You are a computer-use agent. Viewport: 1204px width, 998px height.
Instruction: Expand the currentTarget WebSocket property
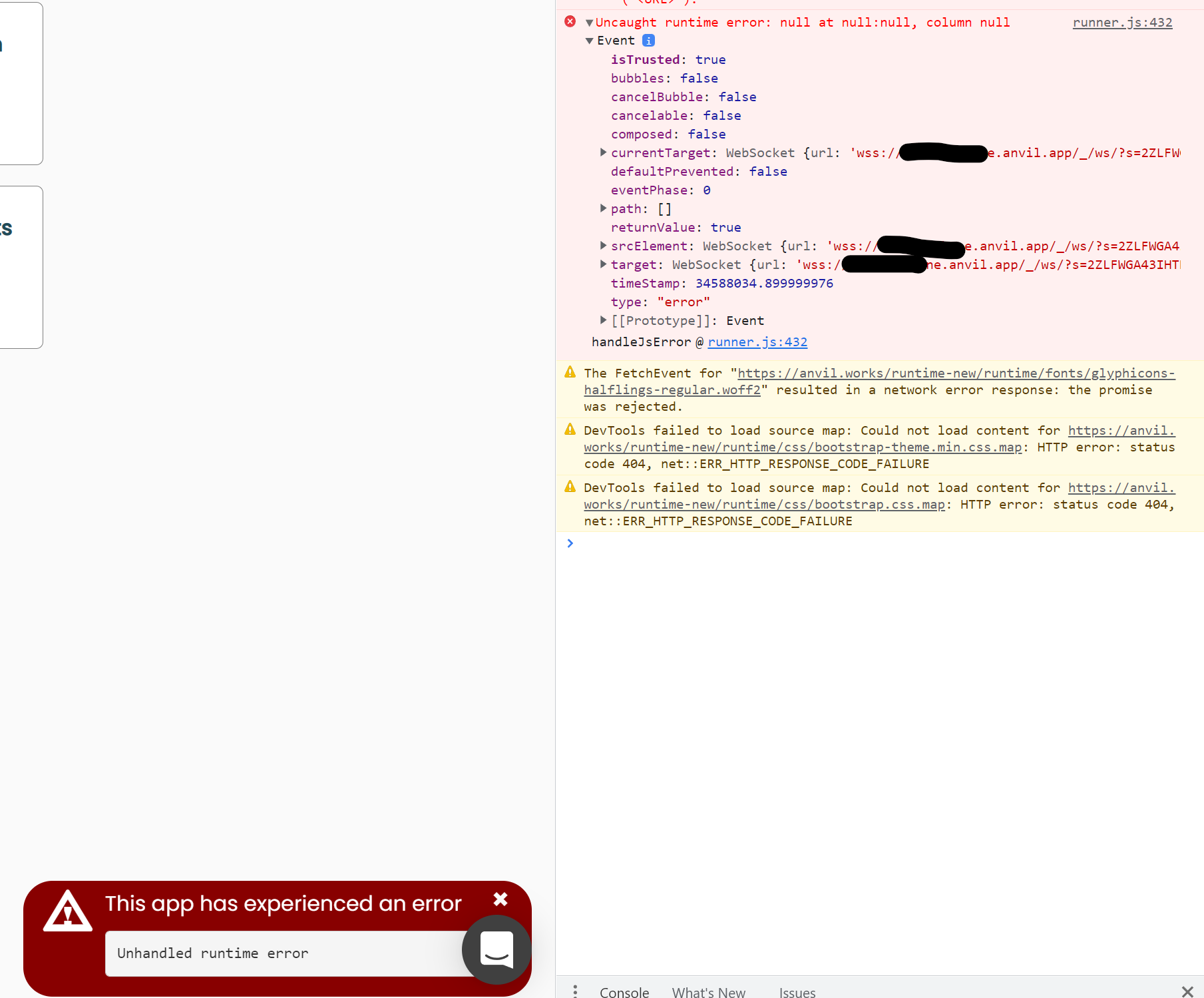click(x=603, y=152)
